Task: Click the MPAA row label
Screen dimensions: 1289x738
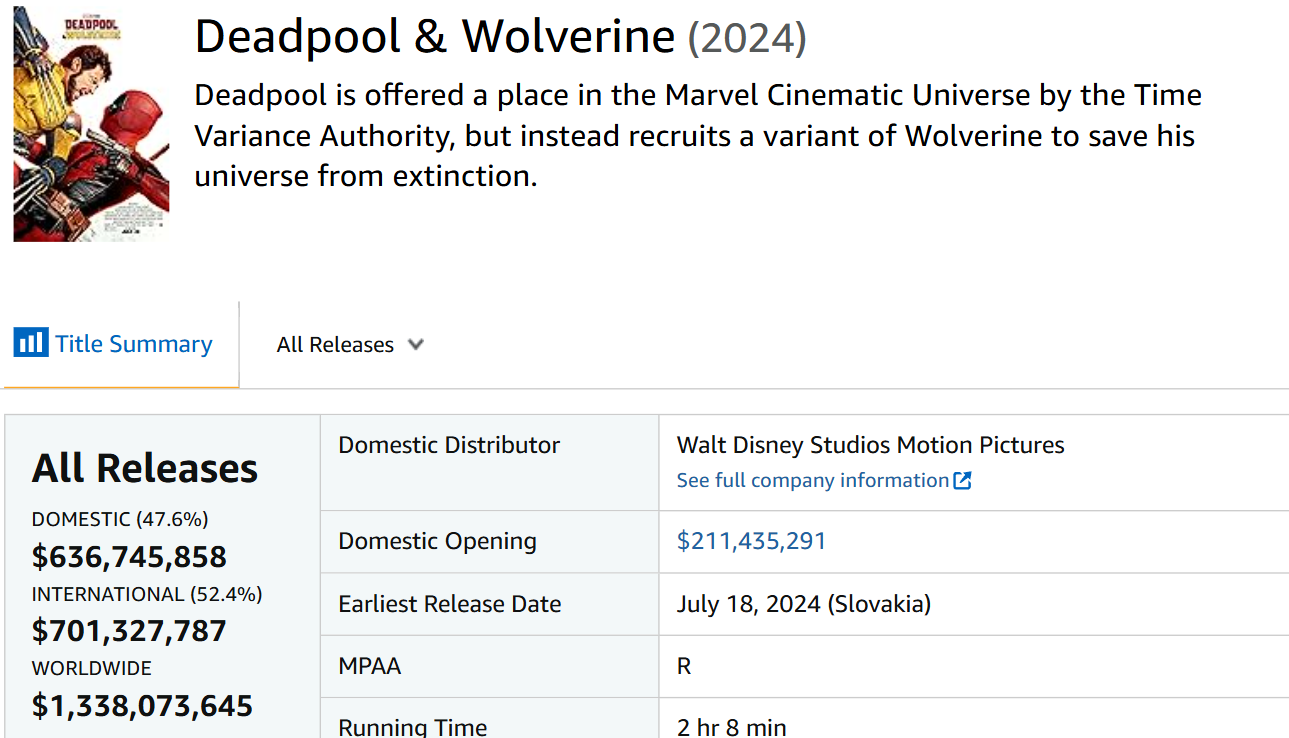Action: click(x=370, y=666)
